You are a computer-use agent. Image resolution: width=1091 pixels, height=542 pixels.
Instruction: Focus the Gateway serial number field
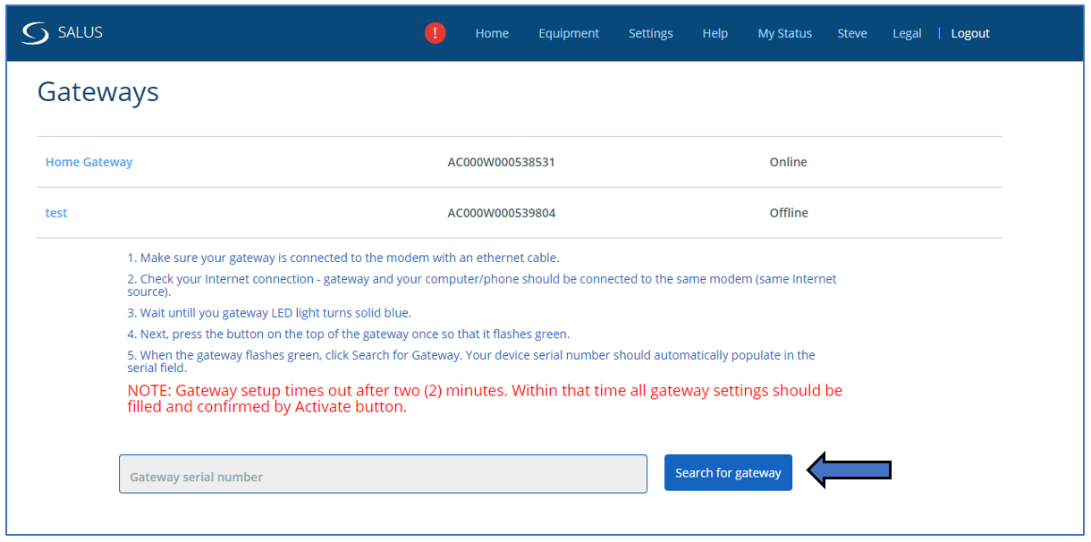(383, 474)
